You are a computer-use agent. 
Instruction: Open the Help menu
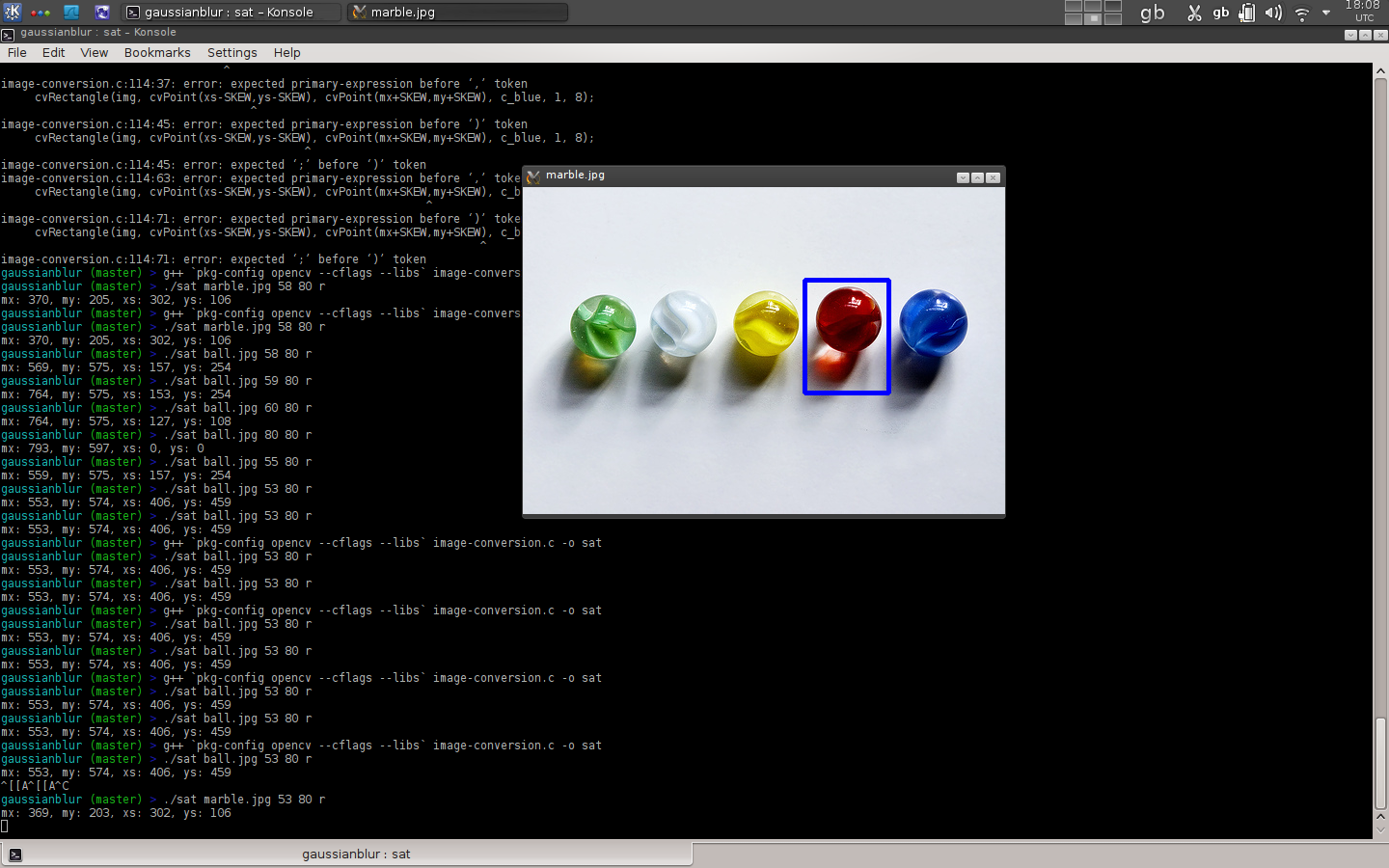tap(286, 53)
